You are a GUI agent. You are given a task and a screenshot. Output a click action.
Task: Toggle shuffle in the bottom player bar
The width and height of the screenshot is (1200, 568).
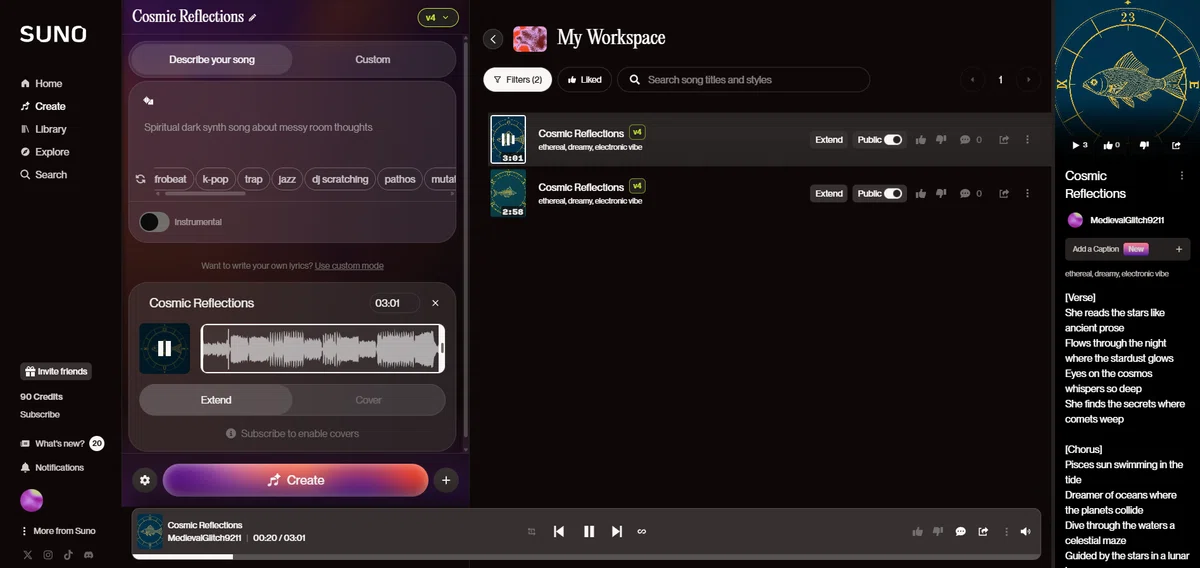pos(532,531)
